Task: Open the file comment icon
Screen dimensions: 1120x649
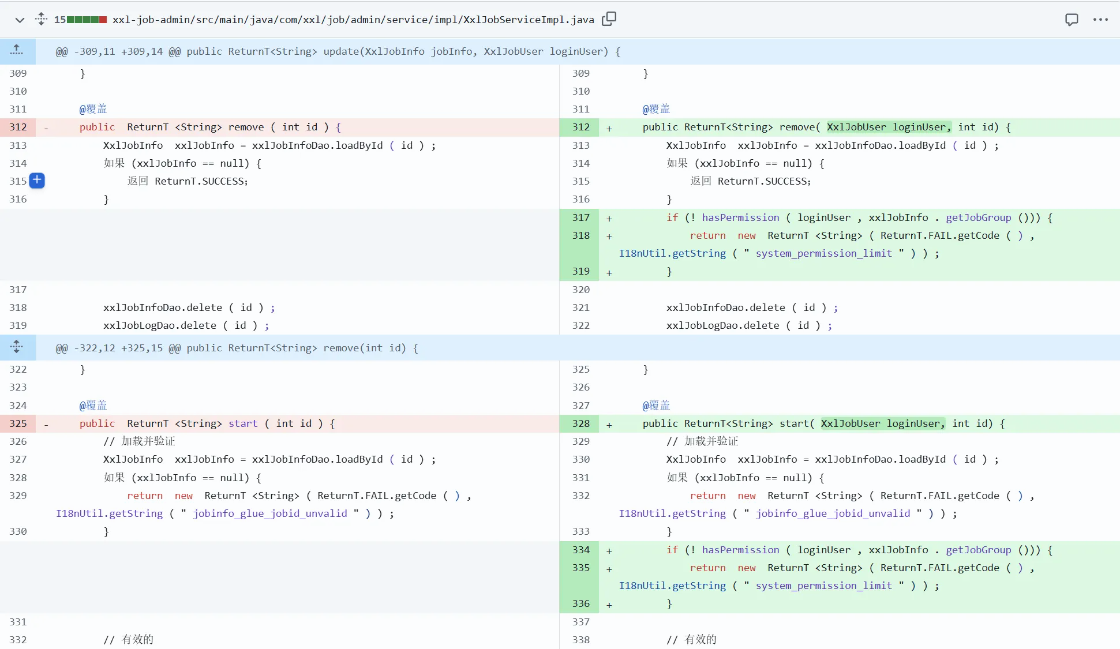Action: [1071, 19]
